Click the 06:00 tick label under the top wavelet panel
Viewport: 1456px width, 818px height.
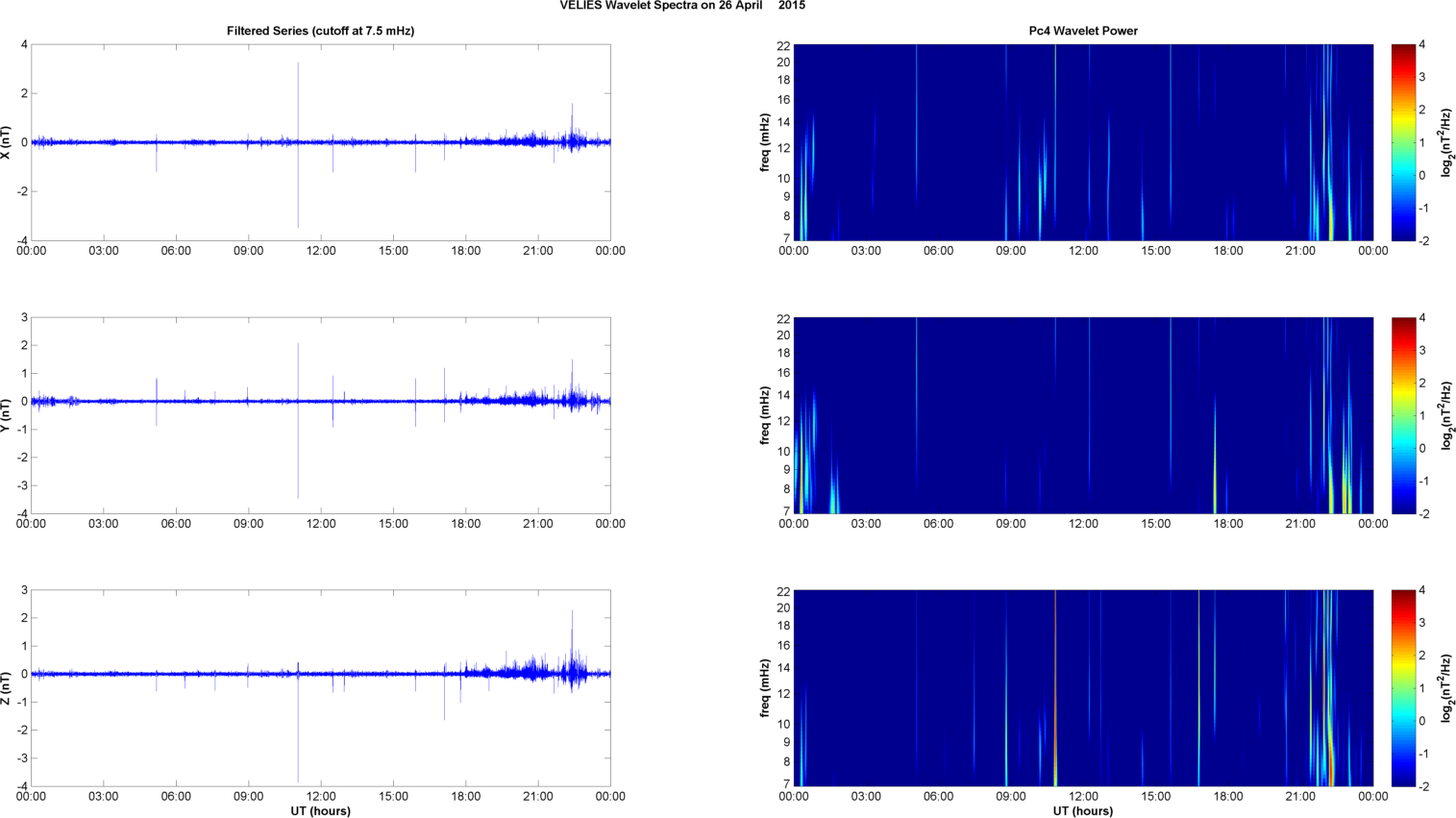[x=938, y=251]
